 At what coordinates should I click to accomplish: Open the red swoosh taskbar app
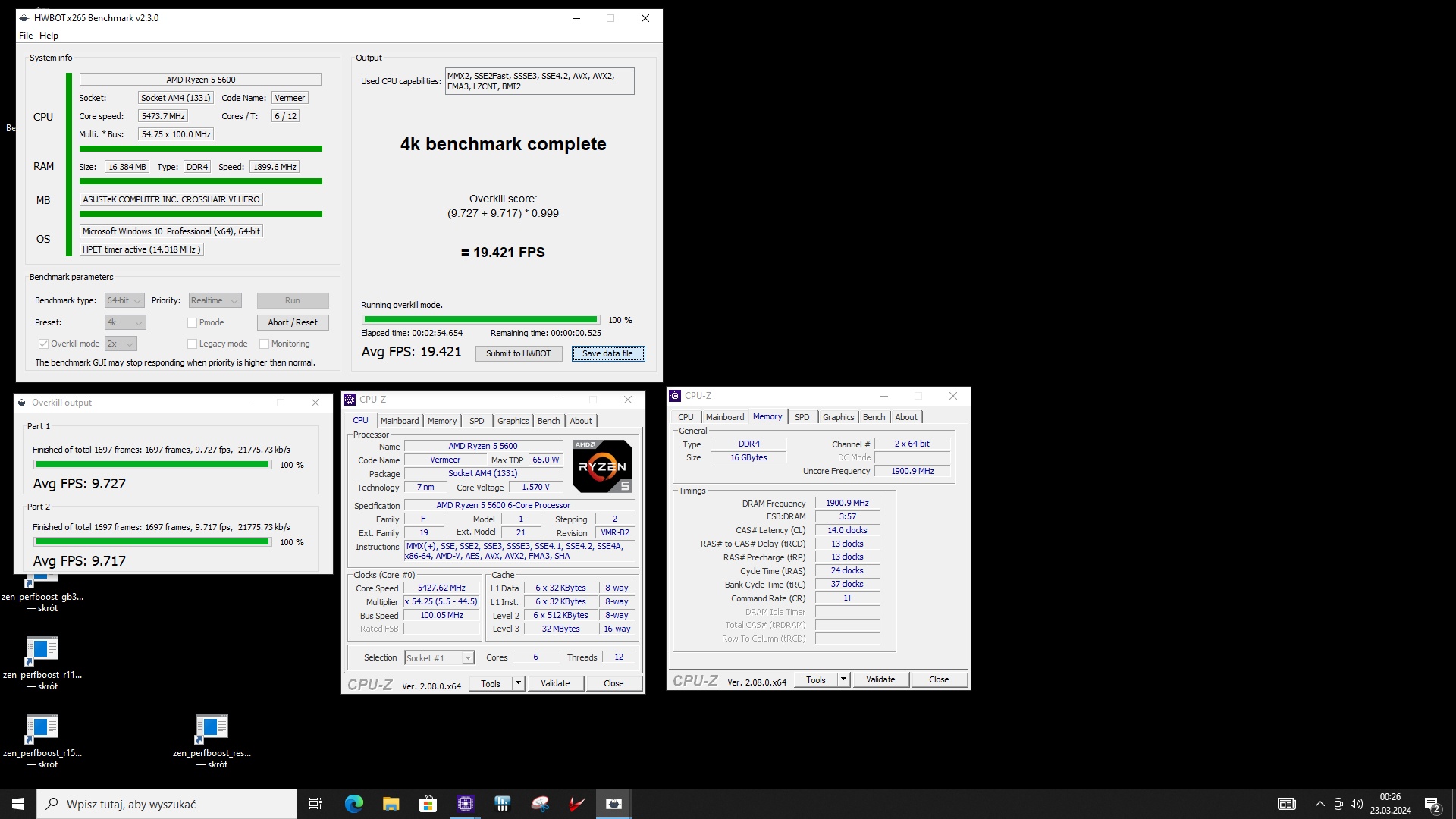(577, 804)
